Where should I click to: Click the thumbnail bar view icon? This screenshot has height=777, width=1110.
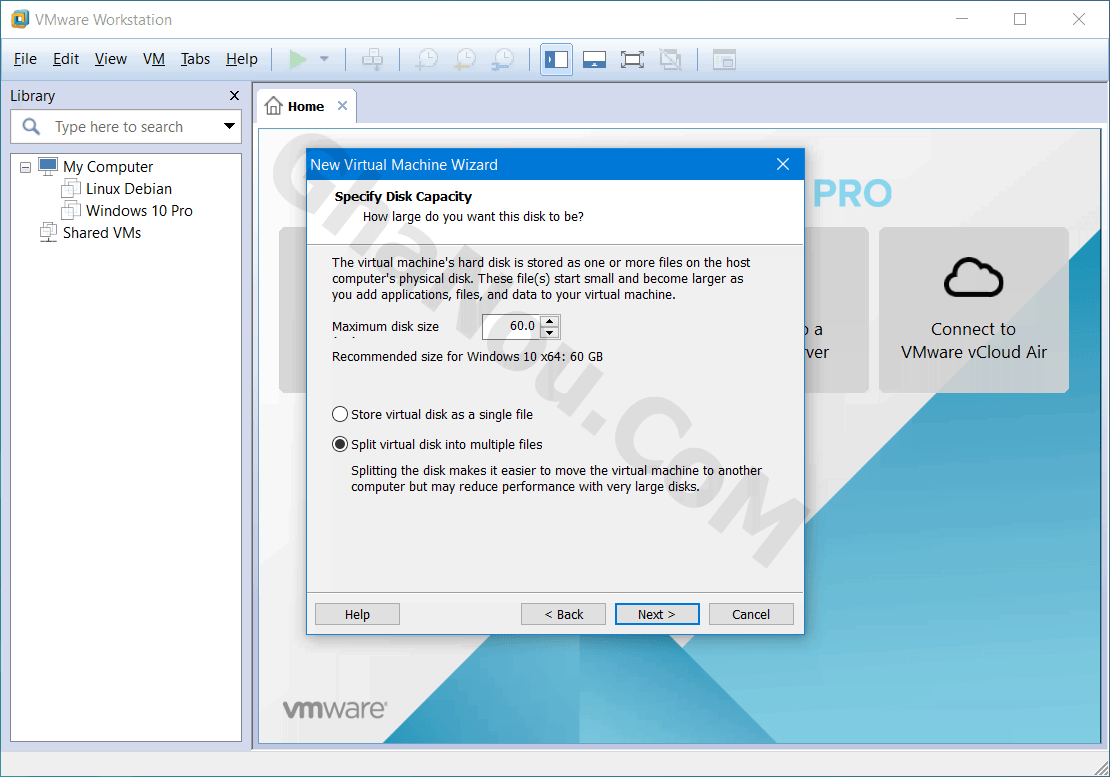(x=594, y=59)
